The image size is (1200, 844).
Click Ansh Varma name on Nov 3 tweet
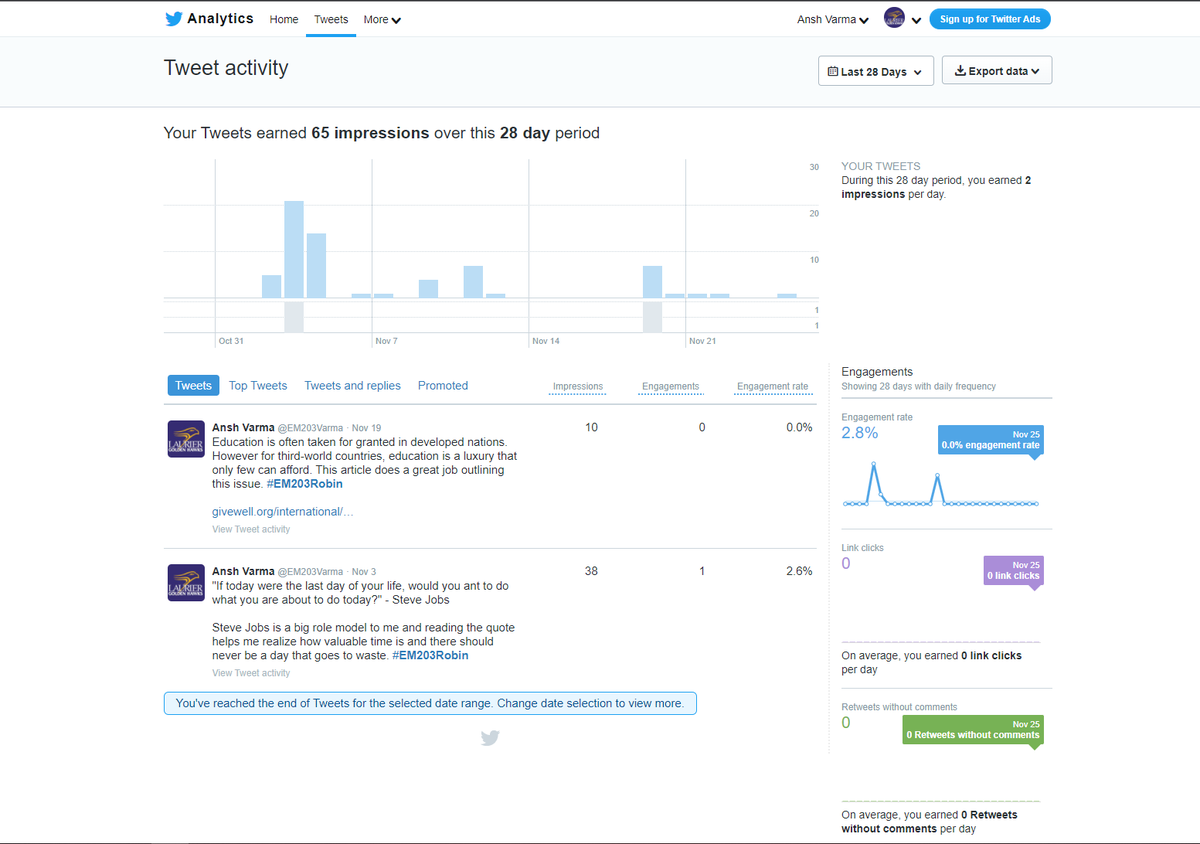[243, 571]
